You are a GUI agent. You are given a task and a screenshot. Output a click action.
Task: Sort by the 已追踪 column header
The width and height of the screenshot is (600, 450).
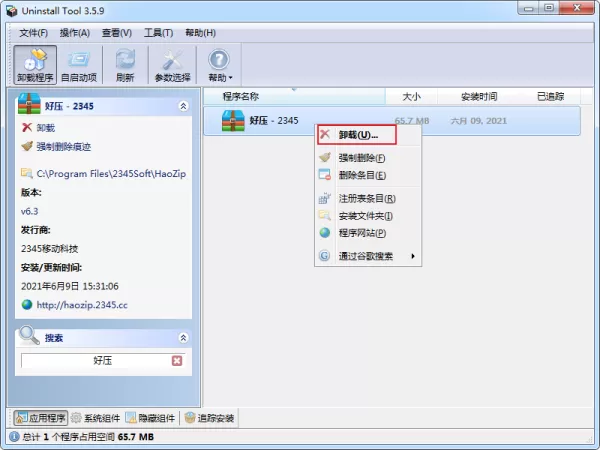(550, 96)
